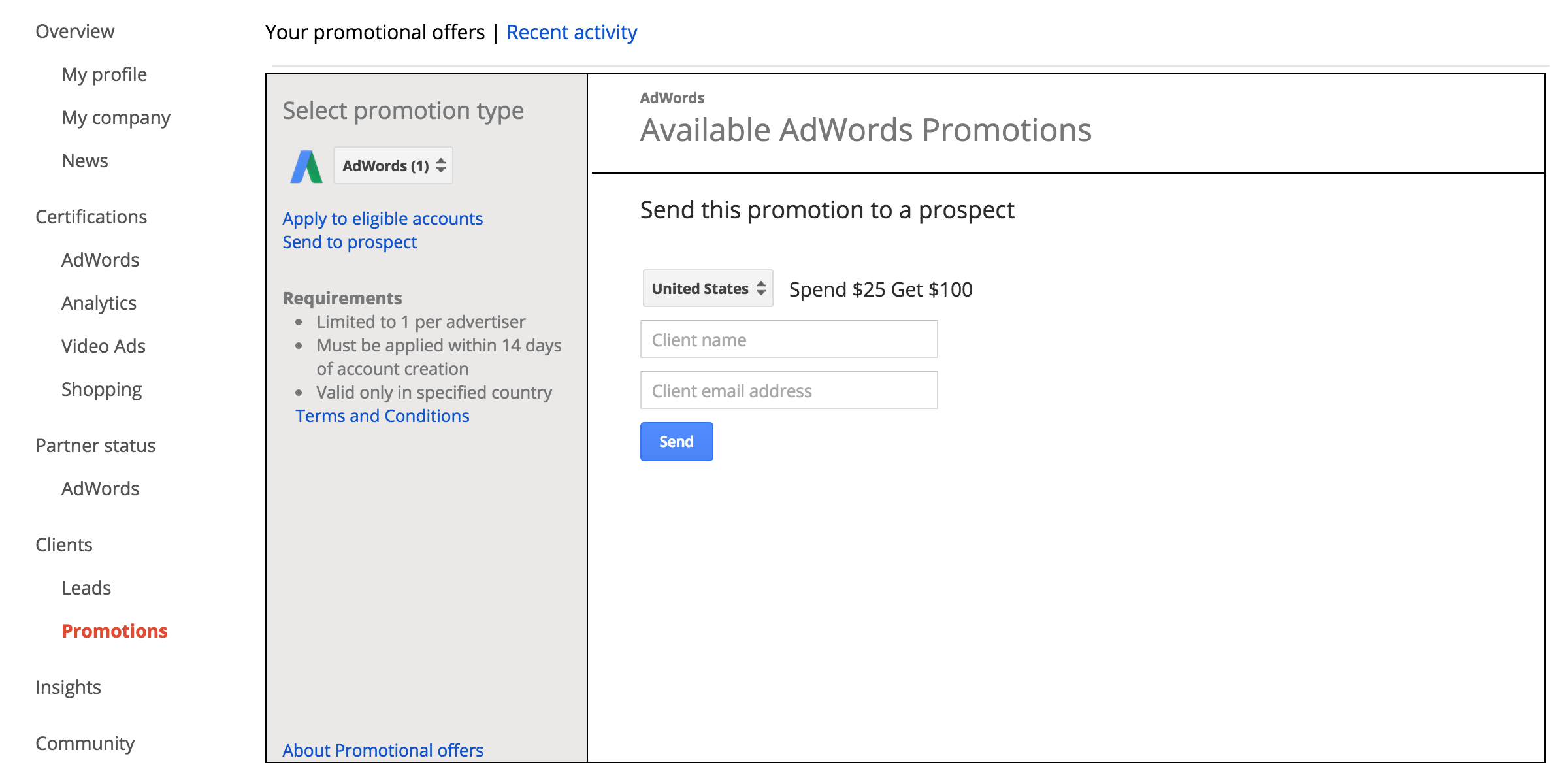This screenshot has height=784, width=1568.
Task: Open the United States country dropdown
Action: point(708,289)
